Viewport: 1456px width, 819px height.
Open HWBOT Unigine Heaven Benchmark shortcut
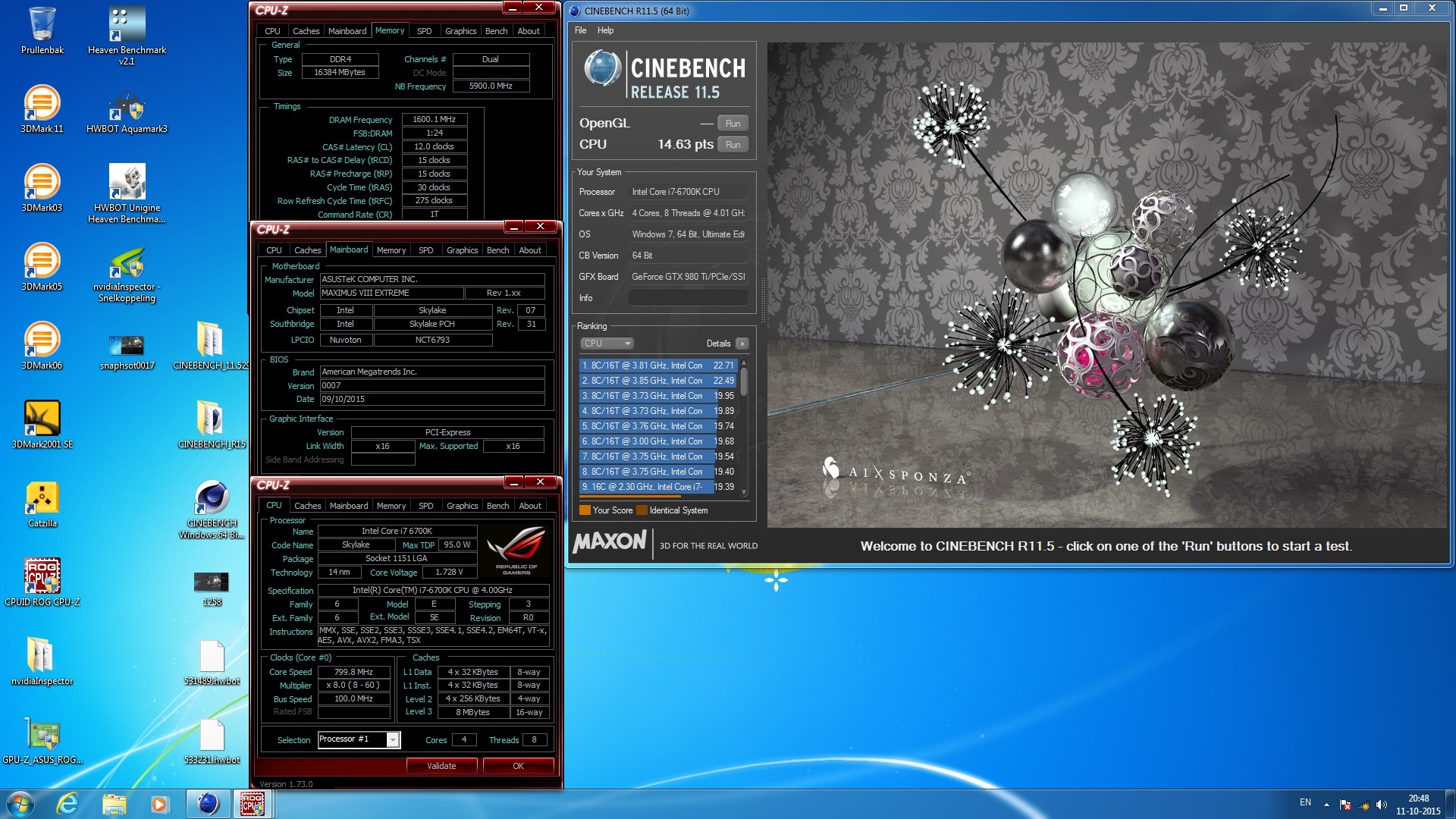[127, 193]
